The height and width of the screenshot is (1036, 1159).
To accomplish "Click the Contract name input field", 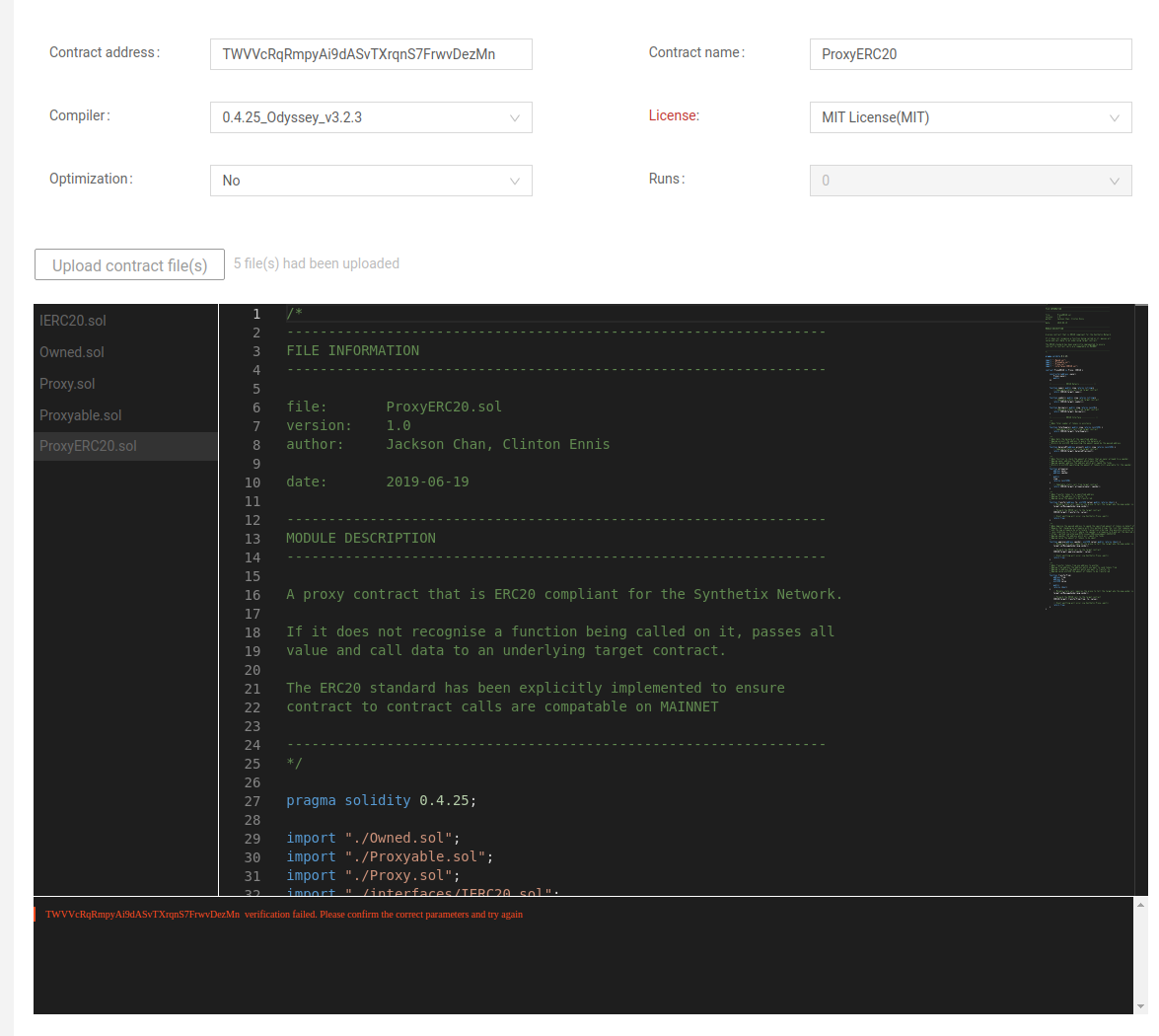I will pos(971,54).
